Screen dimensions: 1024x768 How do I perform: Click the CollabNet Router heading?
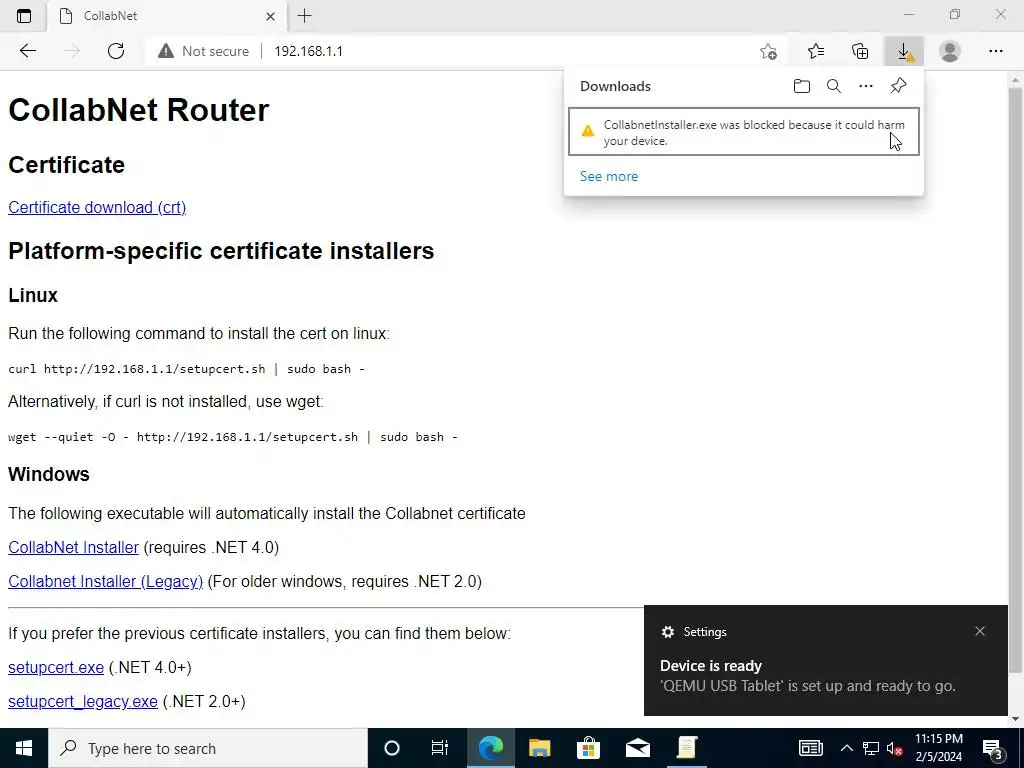(x=138, y=110)
